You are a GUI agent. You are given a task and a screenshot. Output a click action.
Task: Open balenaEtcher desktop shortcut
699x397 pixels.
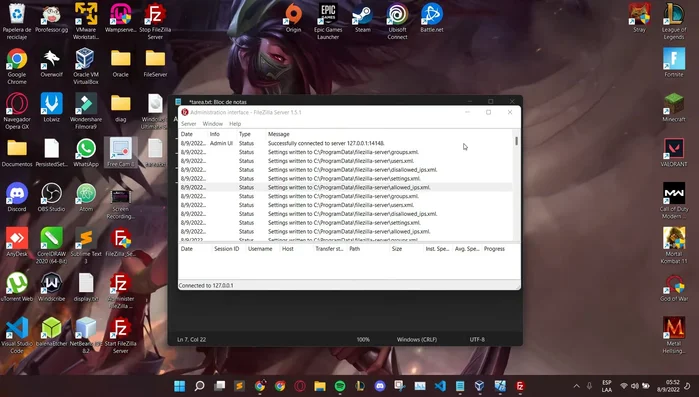point(51,332)
